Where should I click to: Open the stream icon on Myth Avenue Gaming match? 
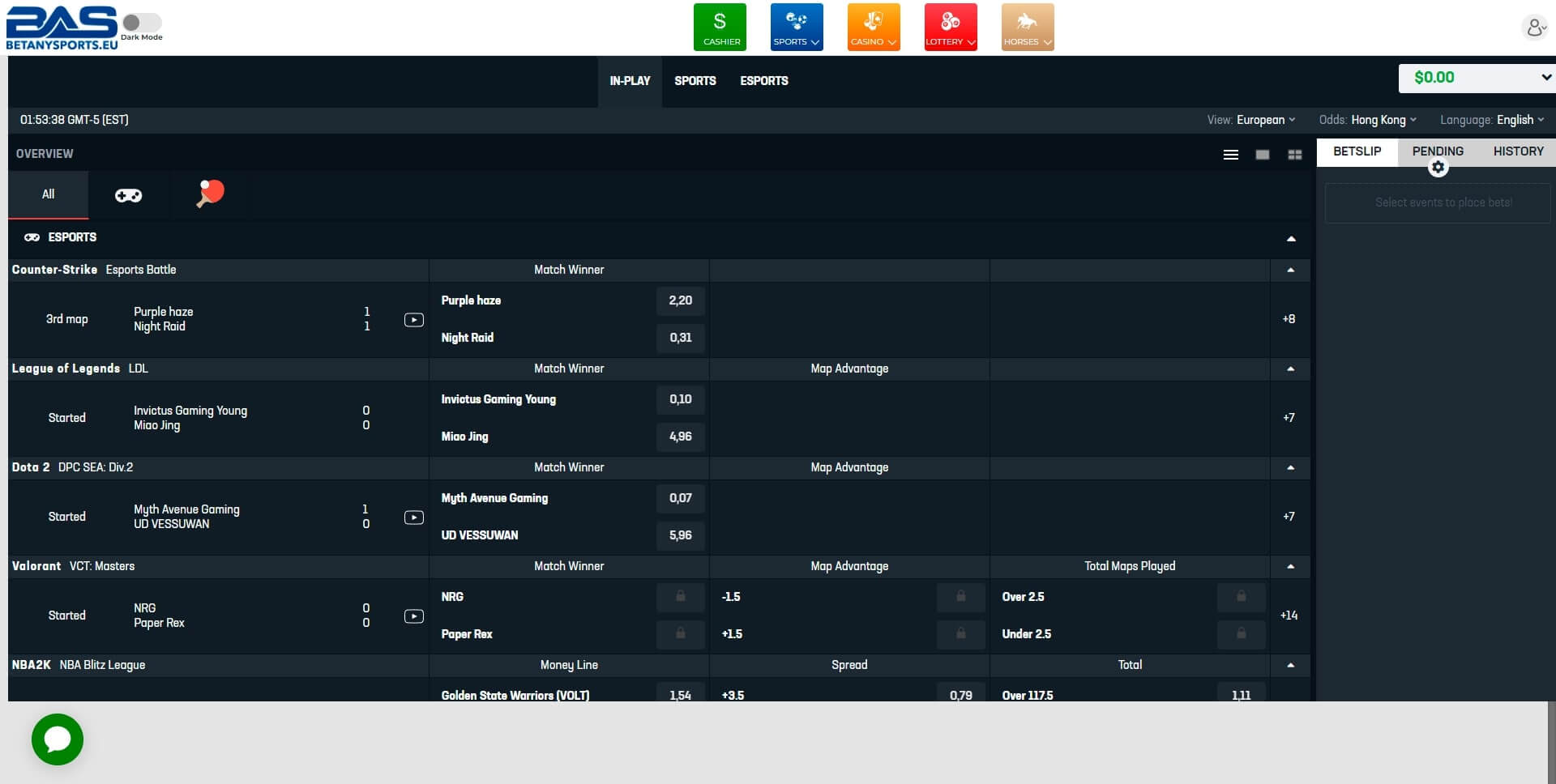click(413, 517)
